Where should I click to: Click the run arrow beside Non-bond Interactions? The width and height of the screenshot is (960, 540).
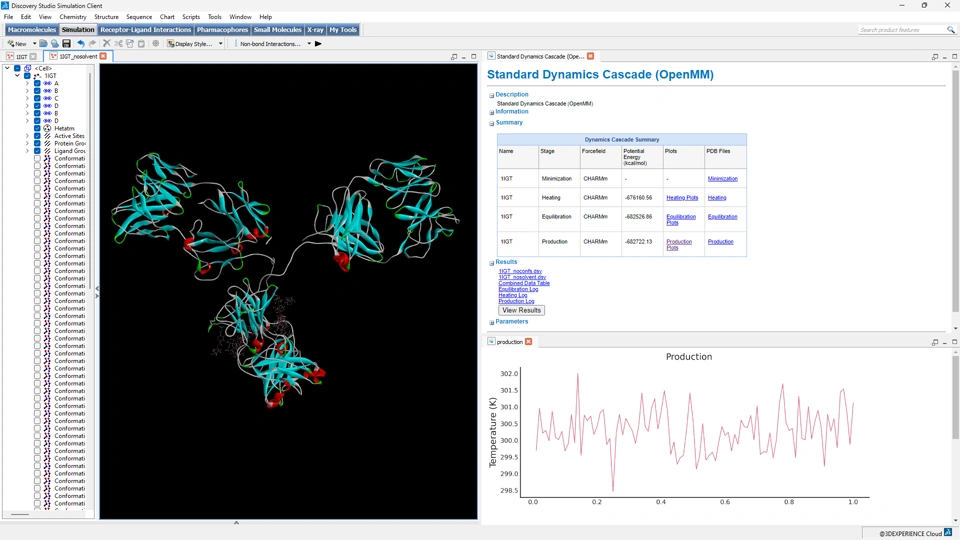(318, 44)
